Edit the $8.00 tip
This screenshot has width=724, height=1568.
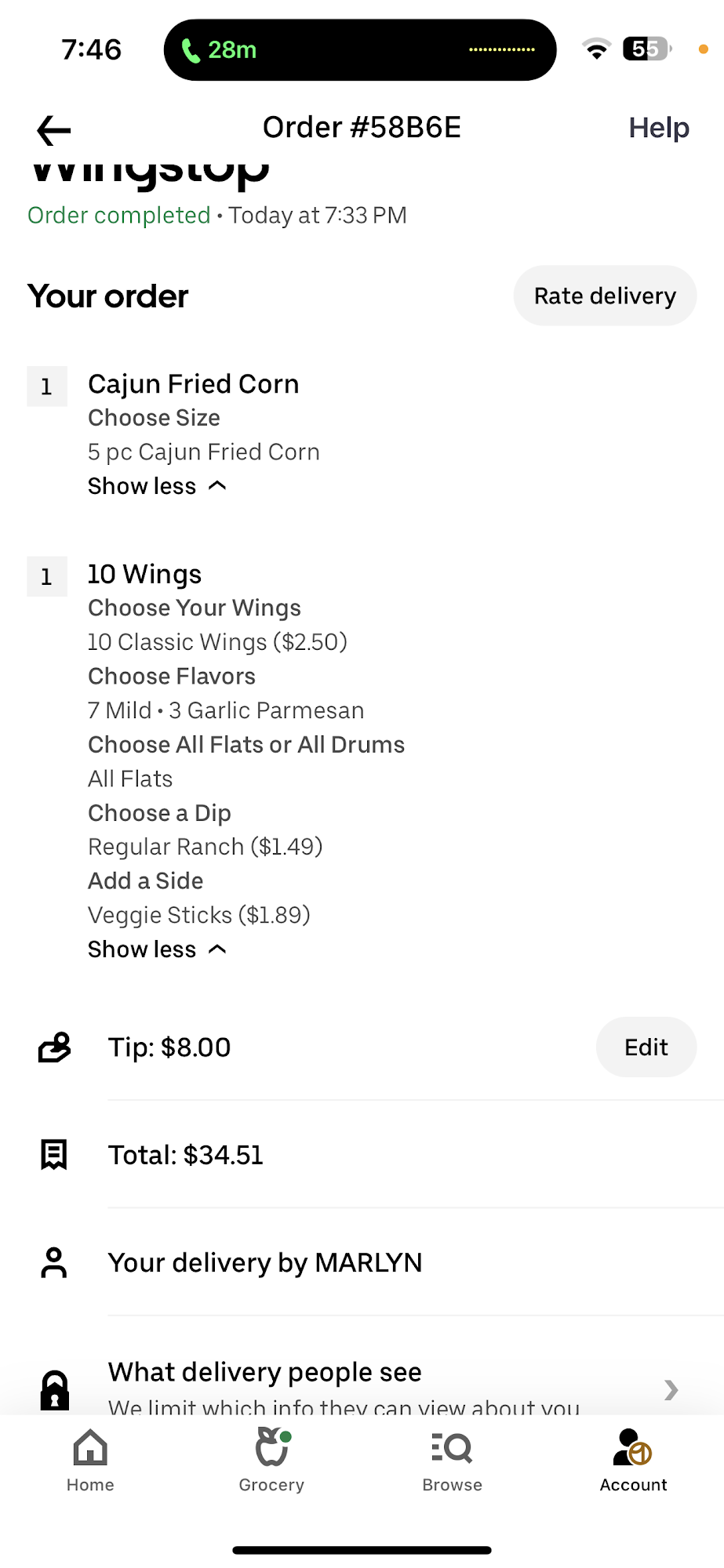point(646,1047)
